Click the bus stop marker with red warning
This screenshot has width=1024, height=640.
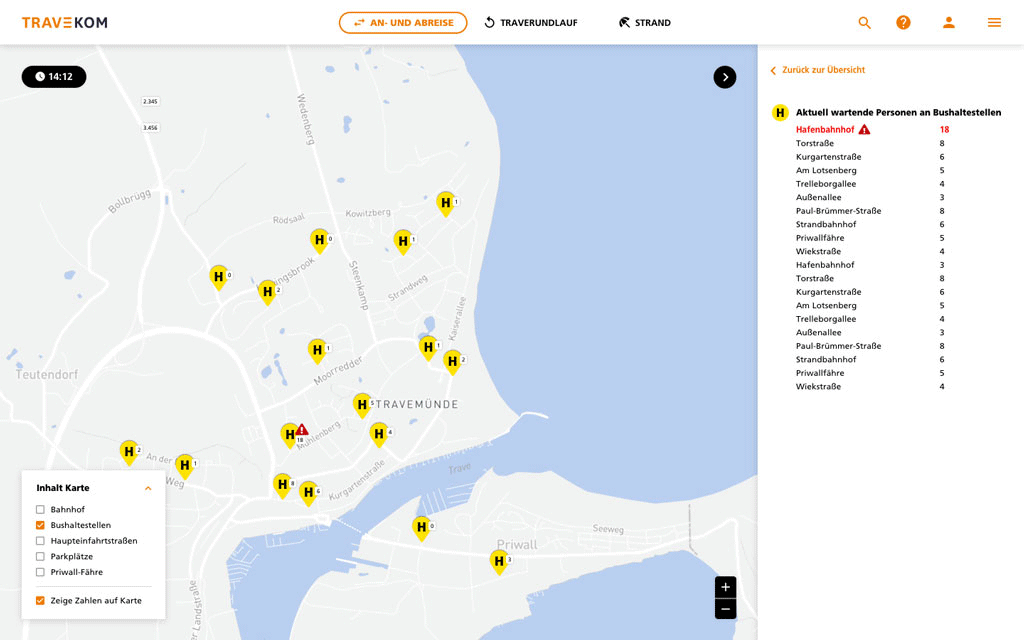coord(291,435)
